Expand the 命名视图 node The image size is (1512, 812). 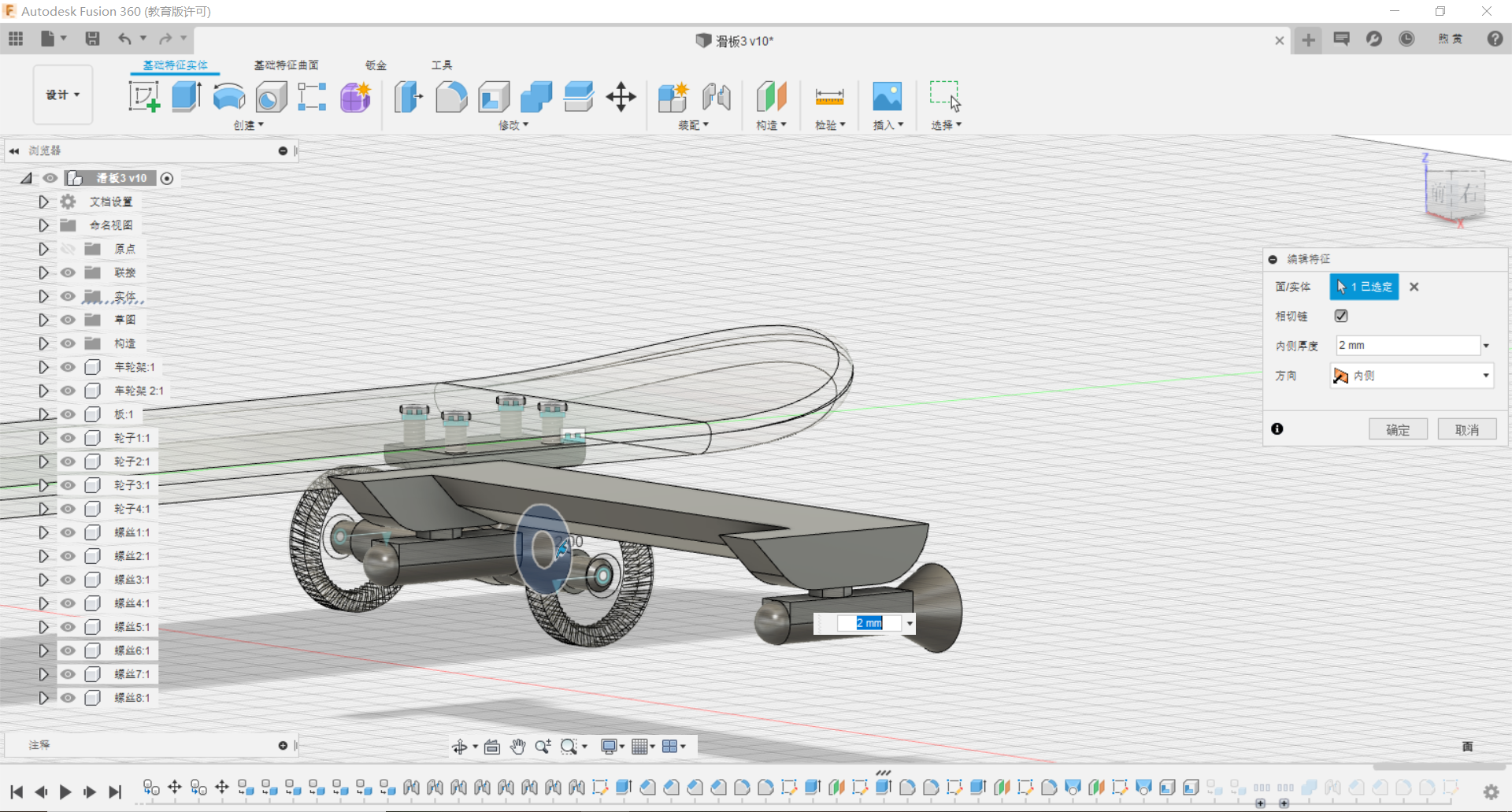pyautogui.click(x=43, y=225)
